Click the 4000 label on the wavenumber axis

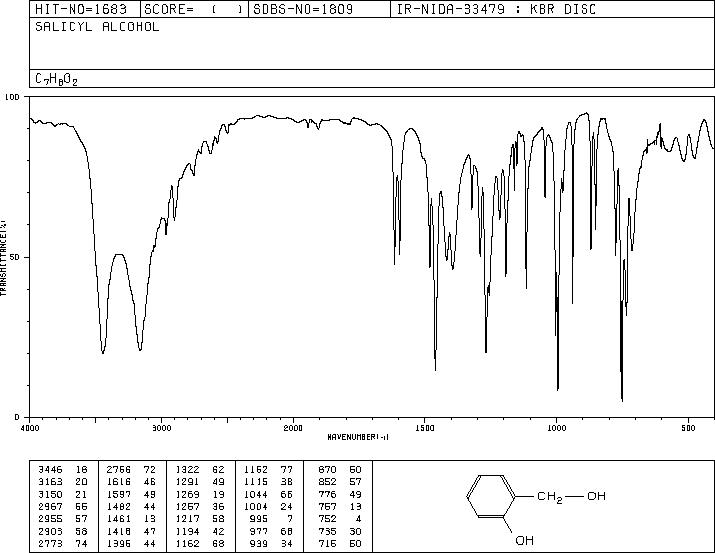(x=30, y=428)
